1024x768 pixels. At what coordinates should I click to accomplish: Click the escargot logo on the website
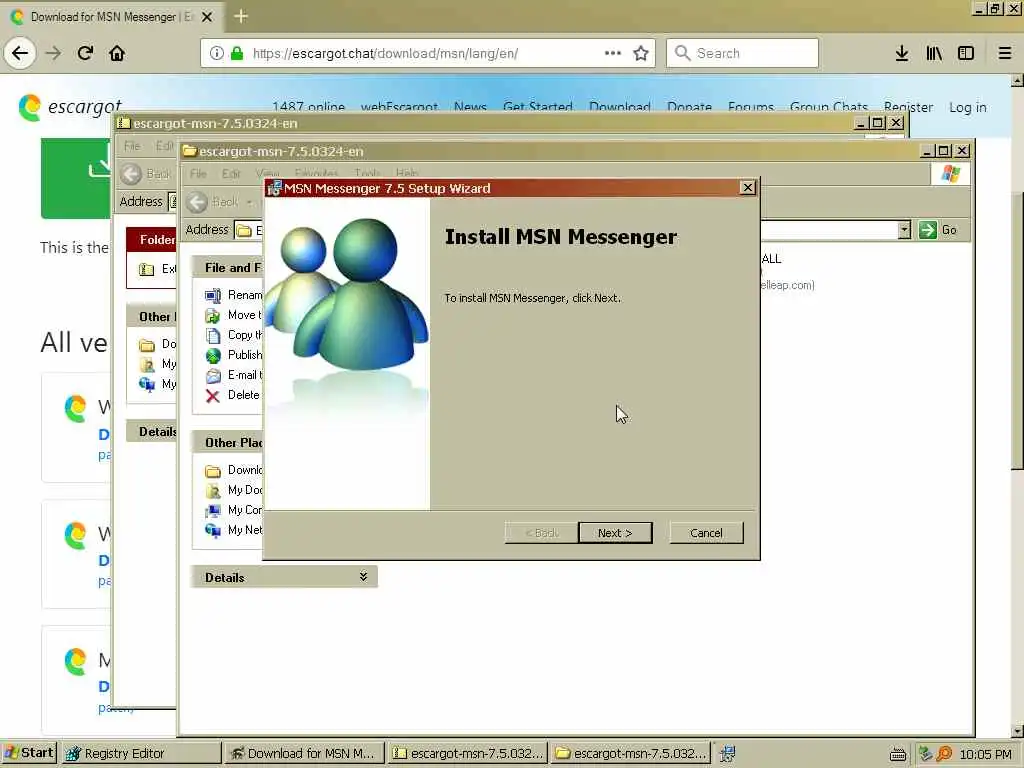tap(70, 106)
